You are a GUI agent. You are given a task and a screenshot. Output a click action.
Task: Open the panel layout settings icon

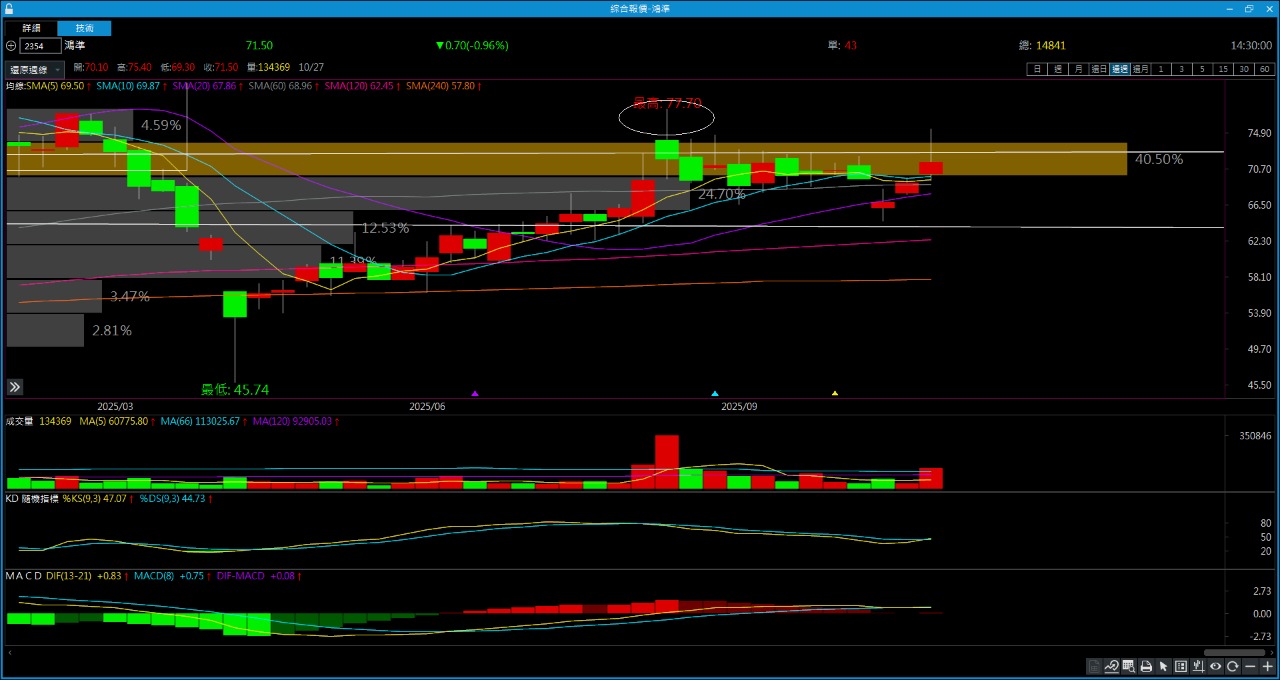1181,666
